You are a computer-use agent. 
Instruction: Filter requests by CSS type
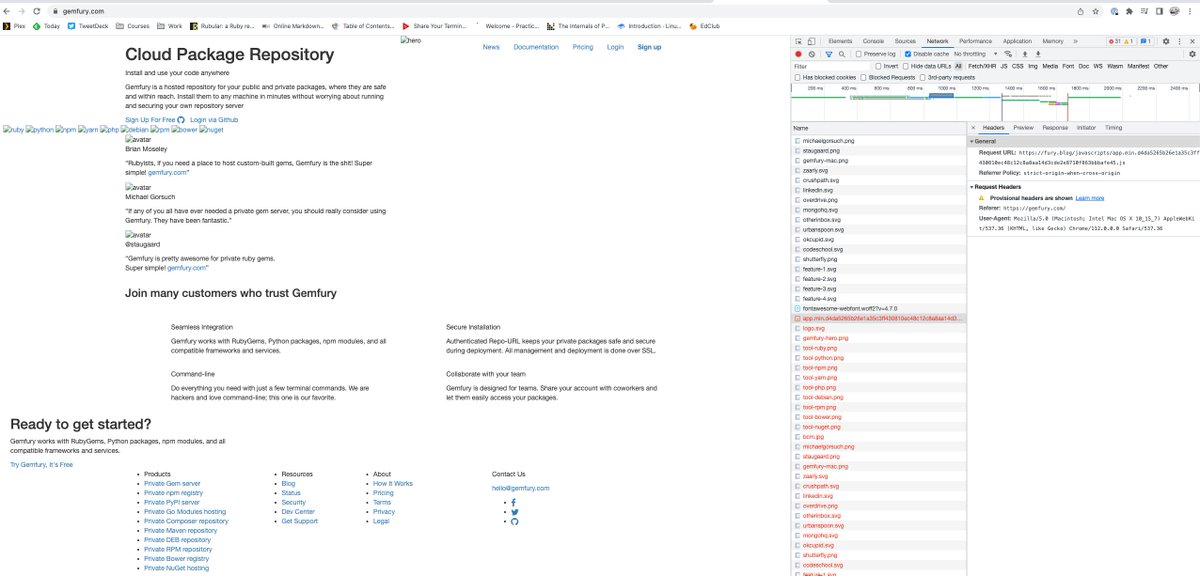click(x=1017, y=66)
